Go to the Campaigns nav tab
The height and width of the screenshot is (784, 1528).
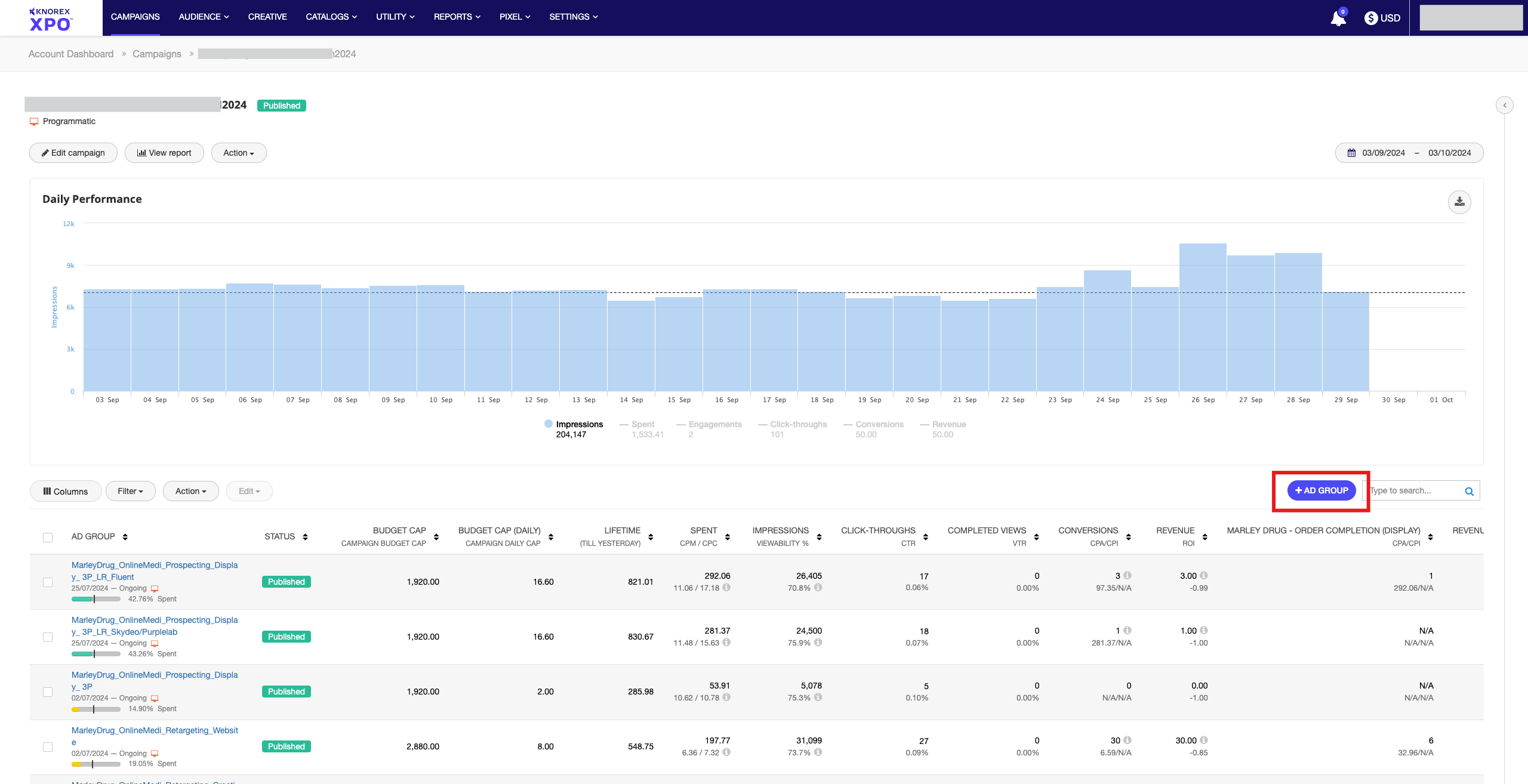[135, 17]
